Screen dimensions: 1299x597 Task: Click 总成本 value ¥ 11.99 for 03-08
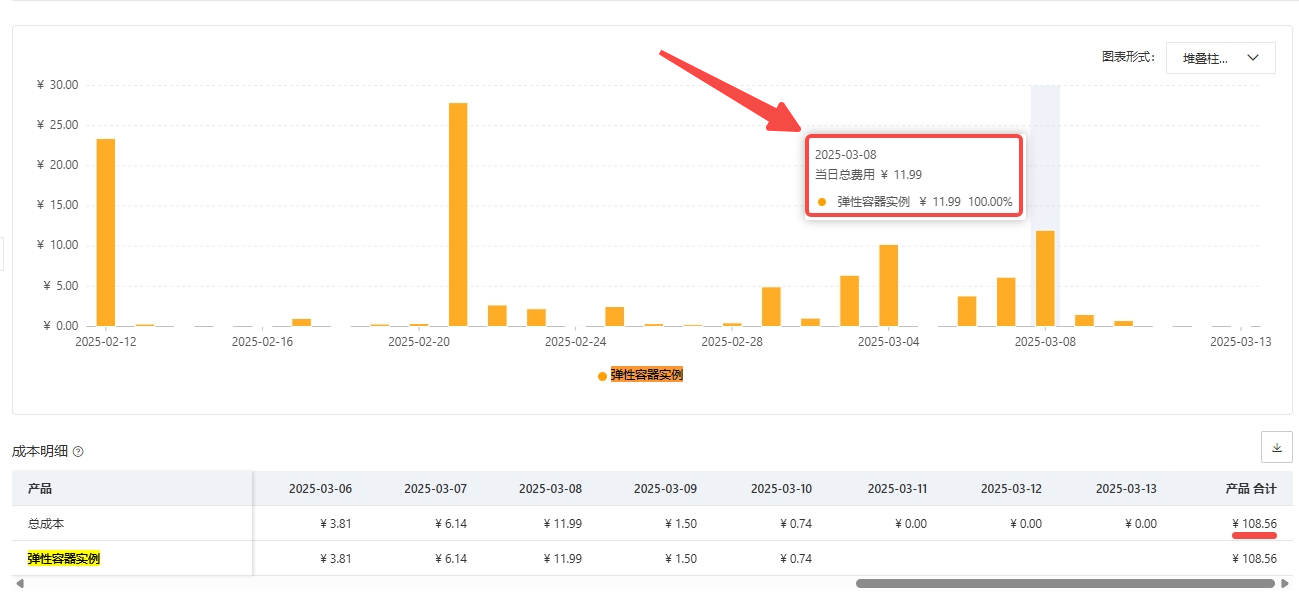[563, 524]
